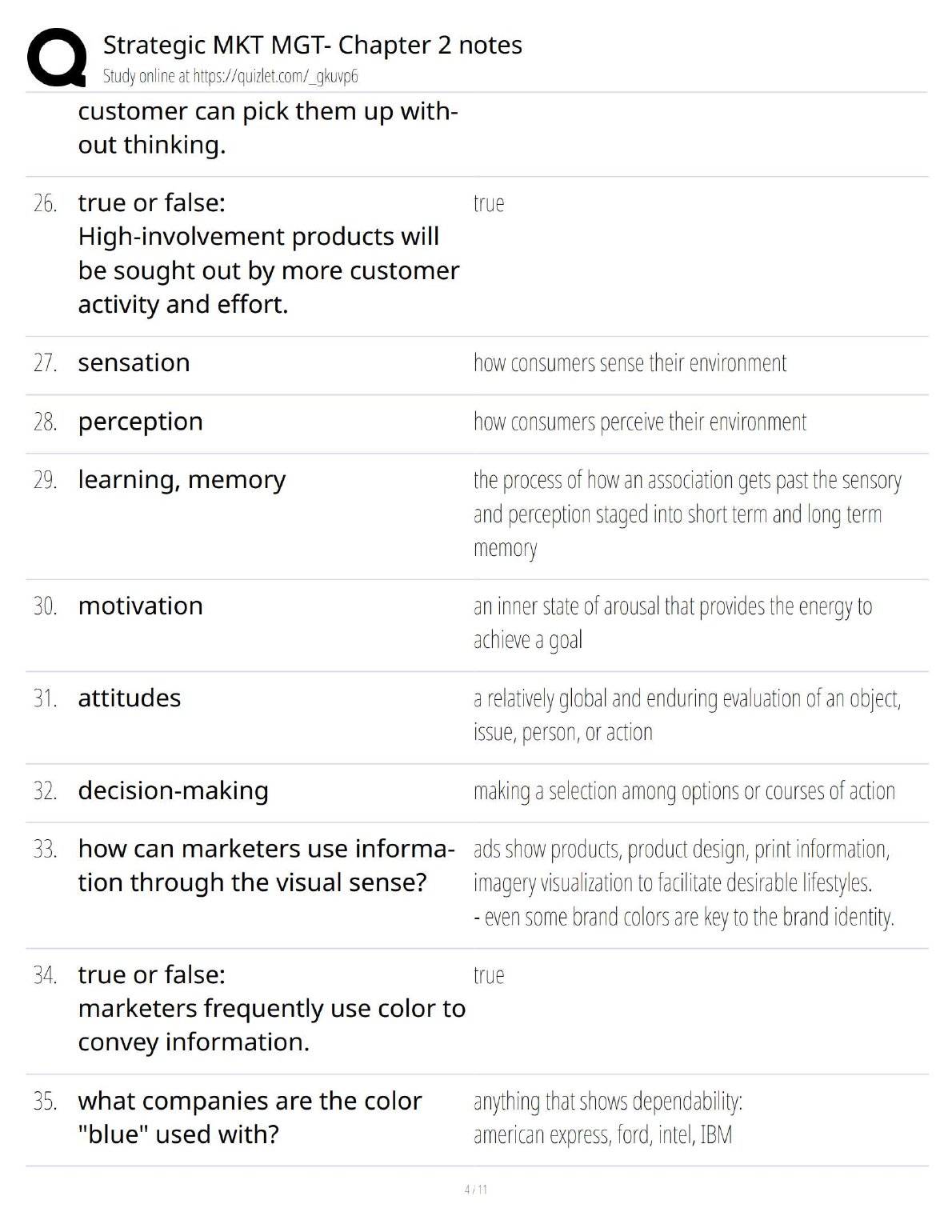Viewport: 952px width, 1232px height.
Task: Select the term "perception"
Action: 140,422
